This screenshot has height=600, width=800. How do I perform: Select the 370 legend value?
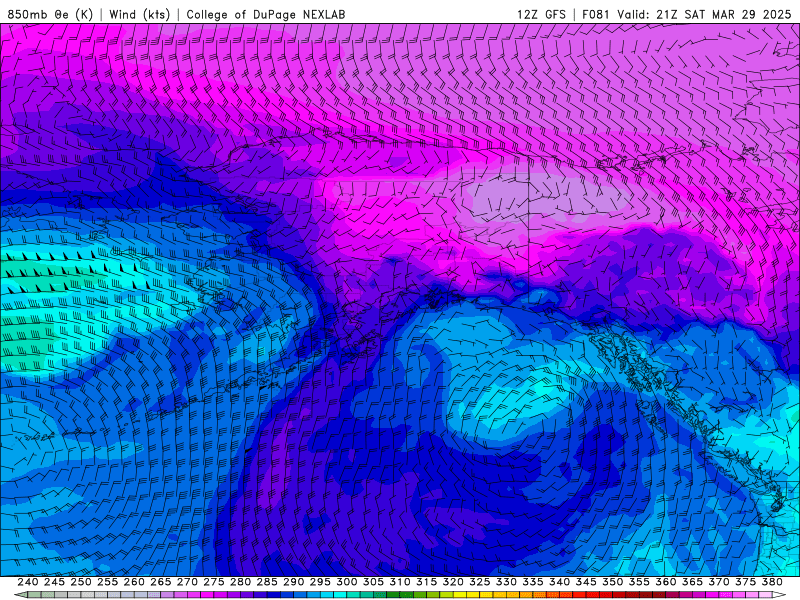[719, 582]
